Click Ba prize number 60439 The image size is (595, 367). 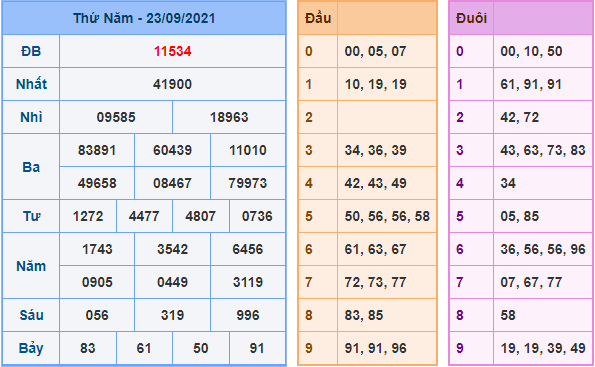coord(173,150)
